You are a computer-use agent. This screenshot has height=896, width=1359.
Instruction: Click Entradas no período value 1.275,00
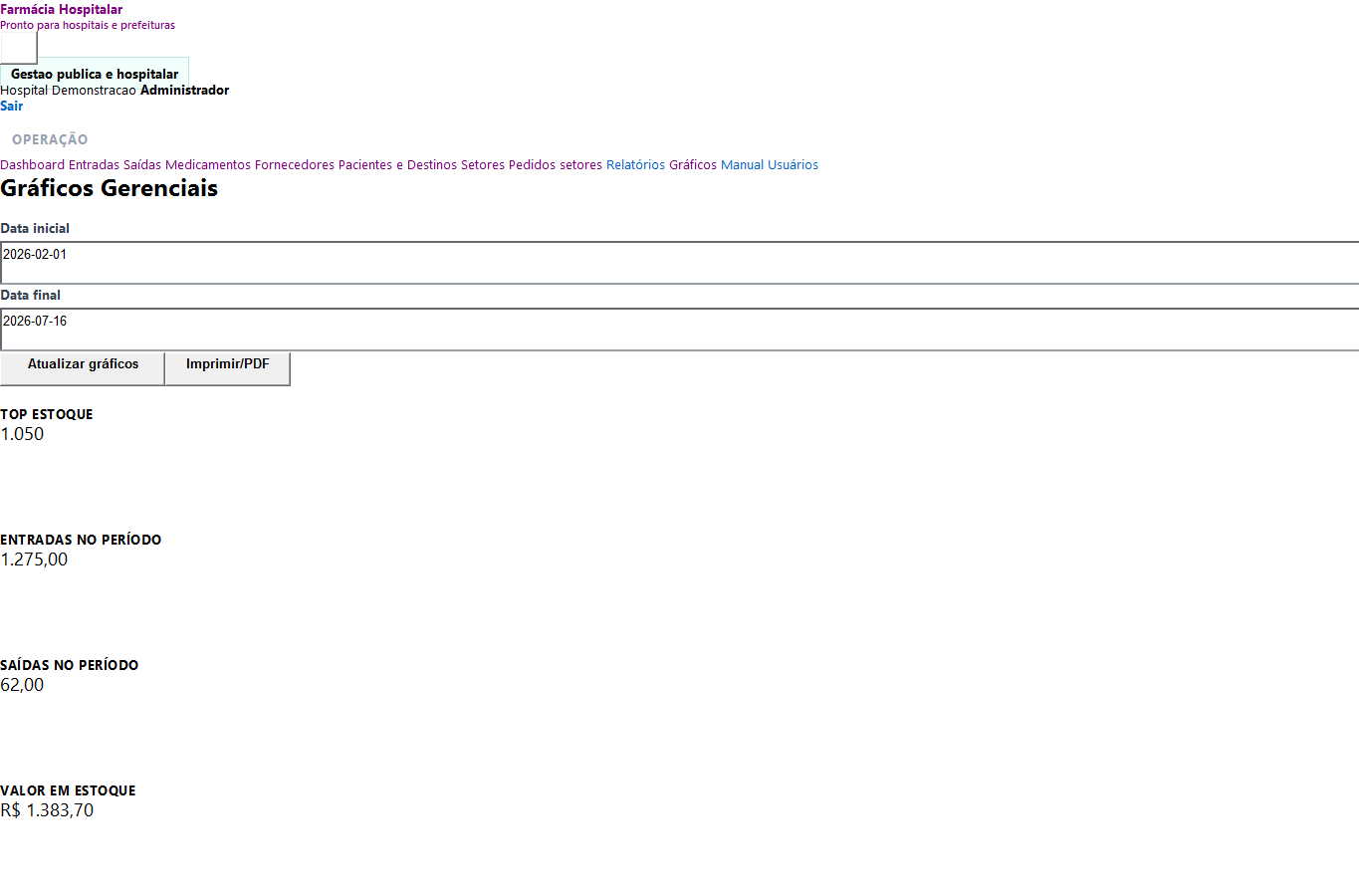pos(34,560)
